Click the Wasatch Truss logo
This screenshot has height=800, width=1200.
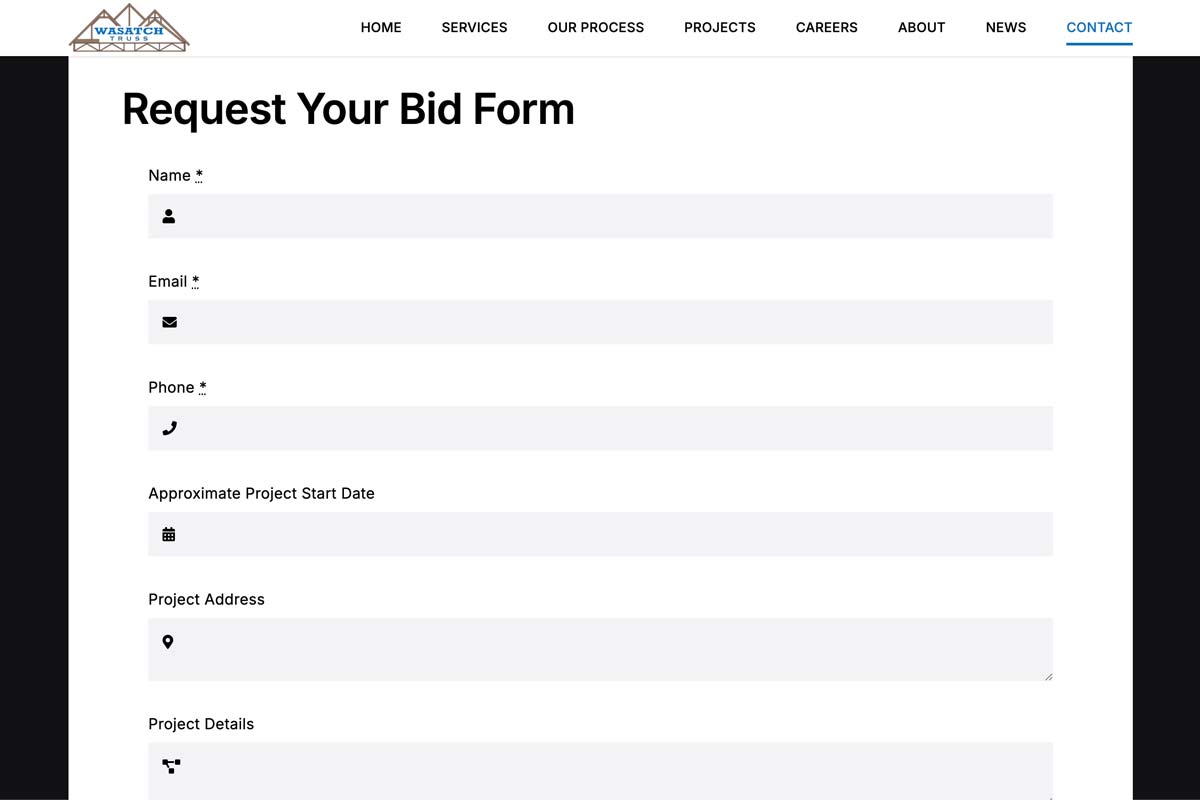click(x=129, y=28)
